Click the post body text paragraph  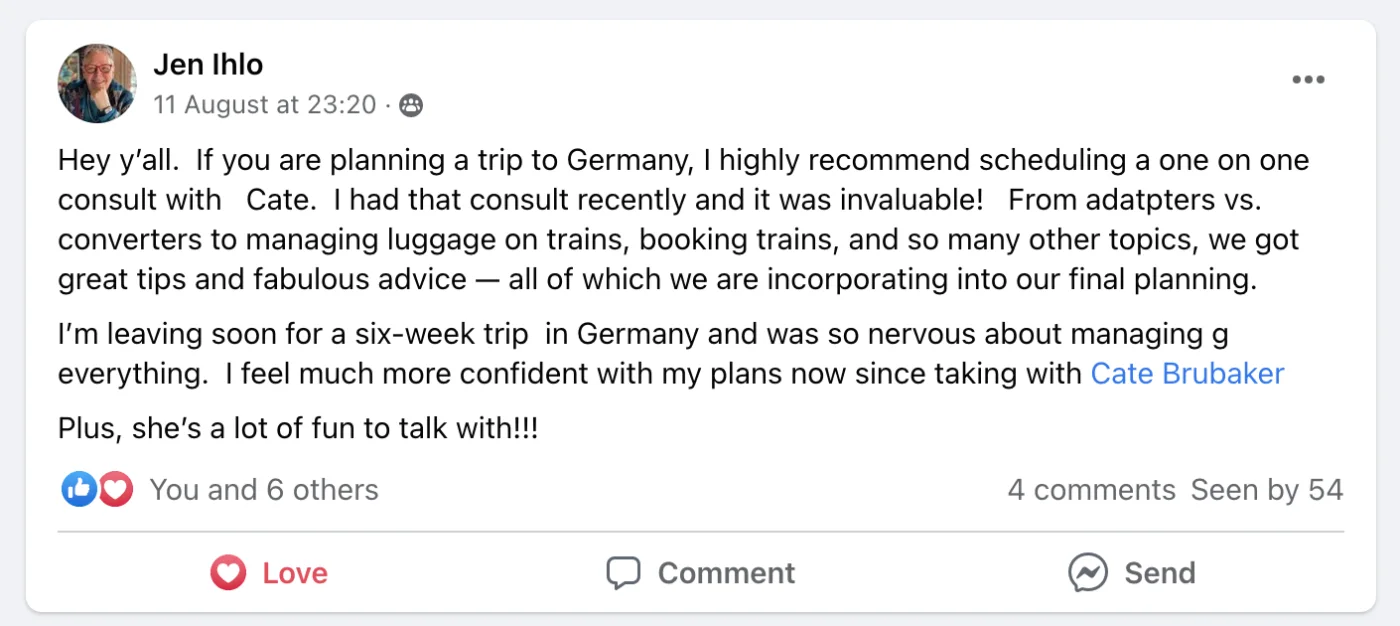pyautogui.click(x=684, y=220)
